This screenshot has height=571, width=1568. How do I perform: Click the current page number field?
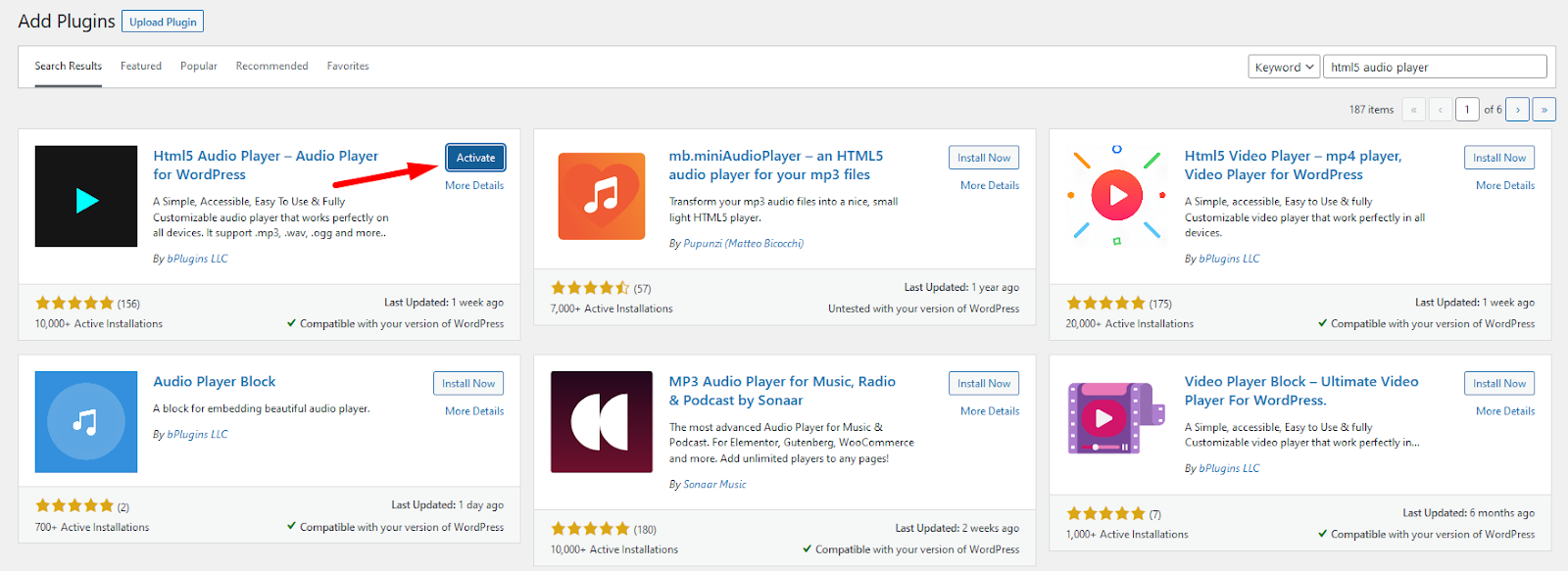pyautogui.click(x=1467, y=110)
